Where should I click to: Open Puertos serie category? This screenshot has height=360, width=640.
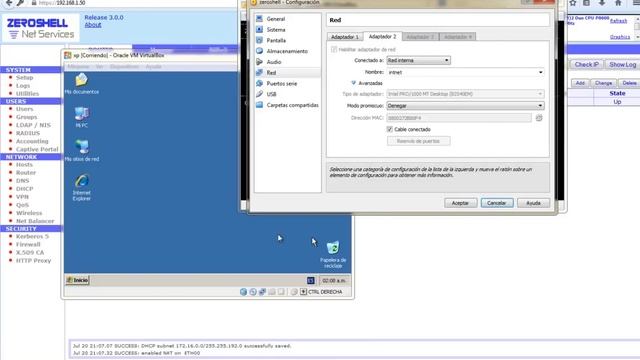point(282,83)
